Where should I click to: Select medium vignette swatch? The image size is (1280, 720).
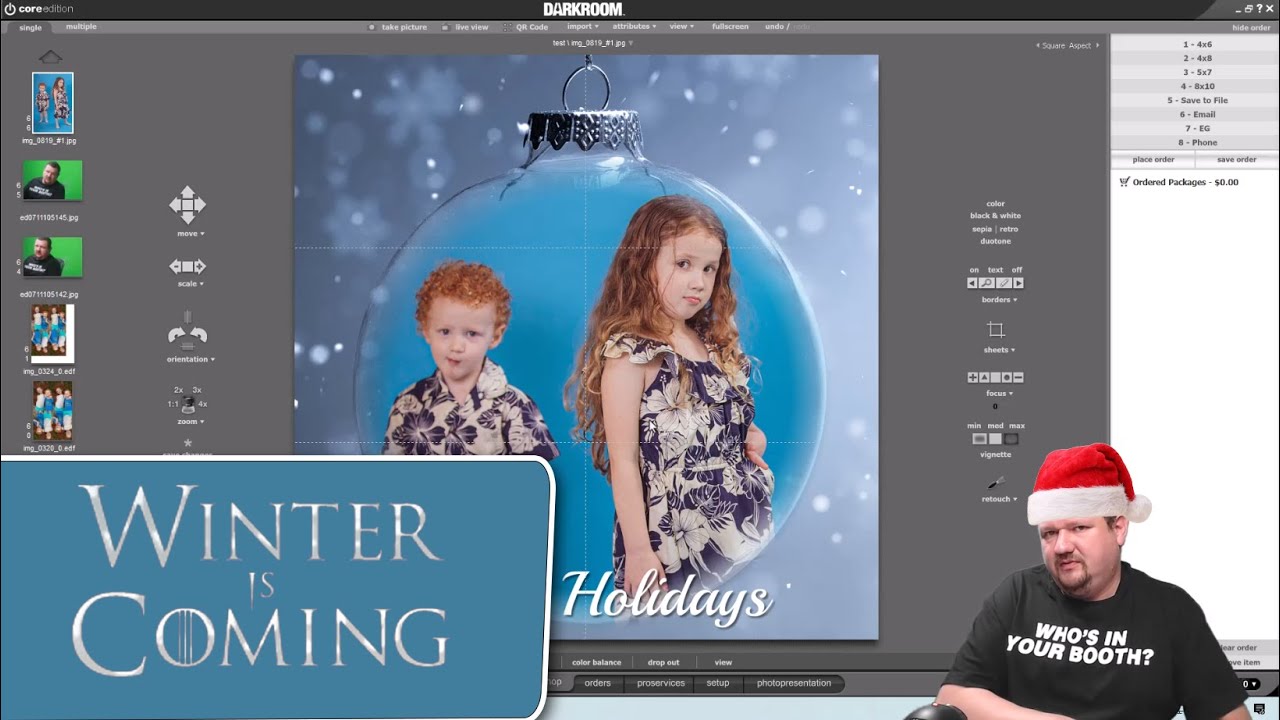click(995, 439)
